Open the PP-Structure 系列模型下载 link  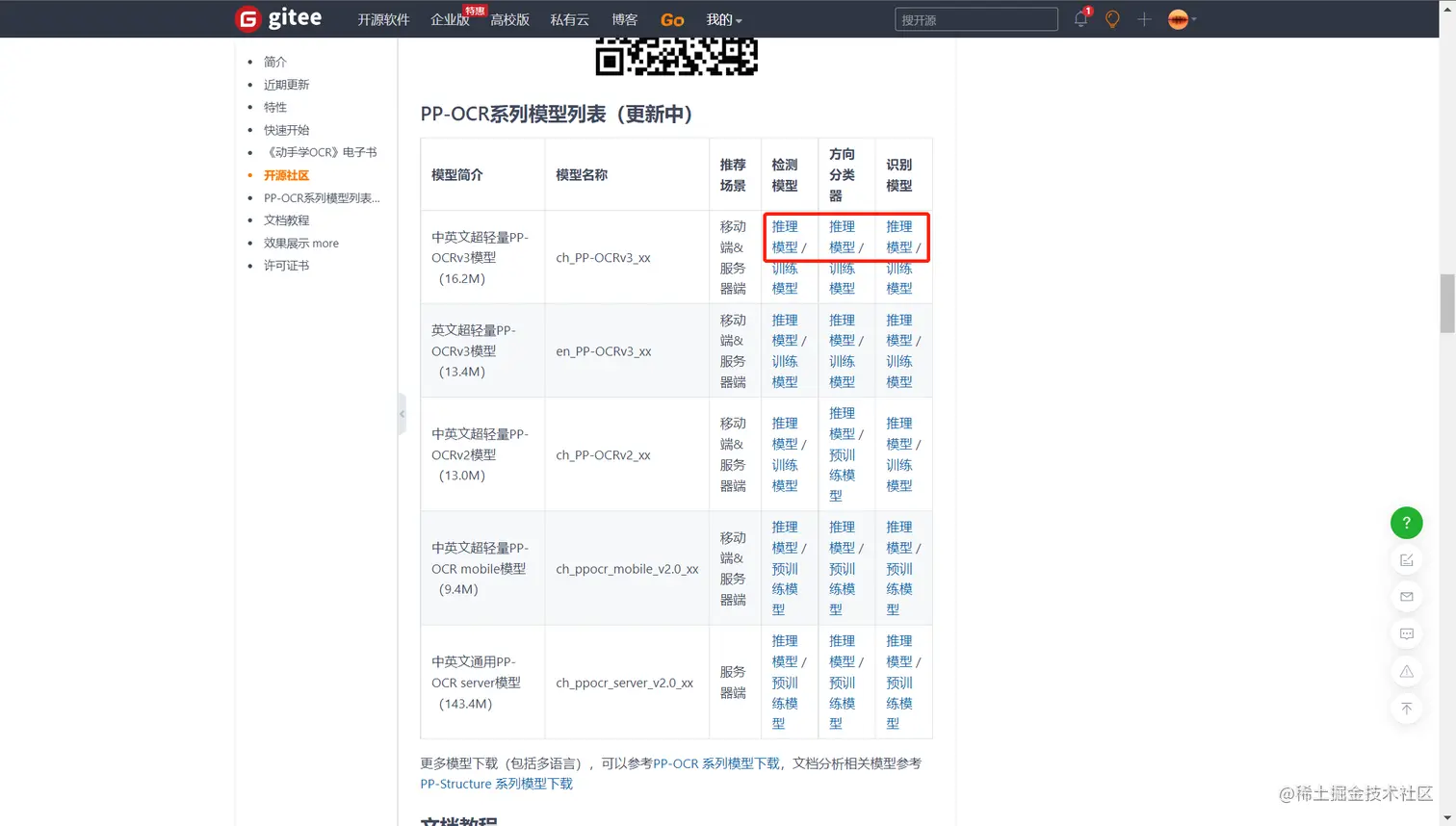tap(496, 784)
